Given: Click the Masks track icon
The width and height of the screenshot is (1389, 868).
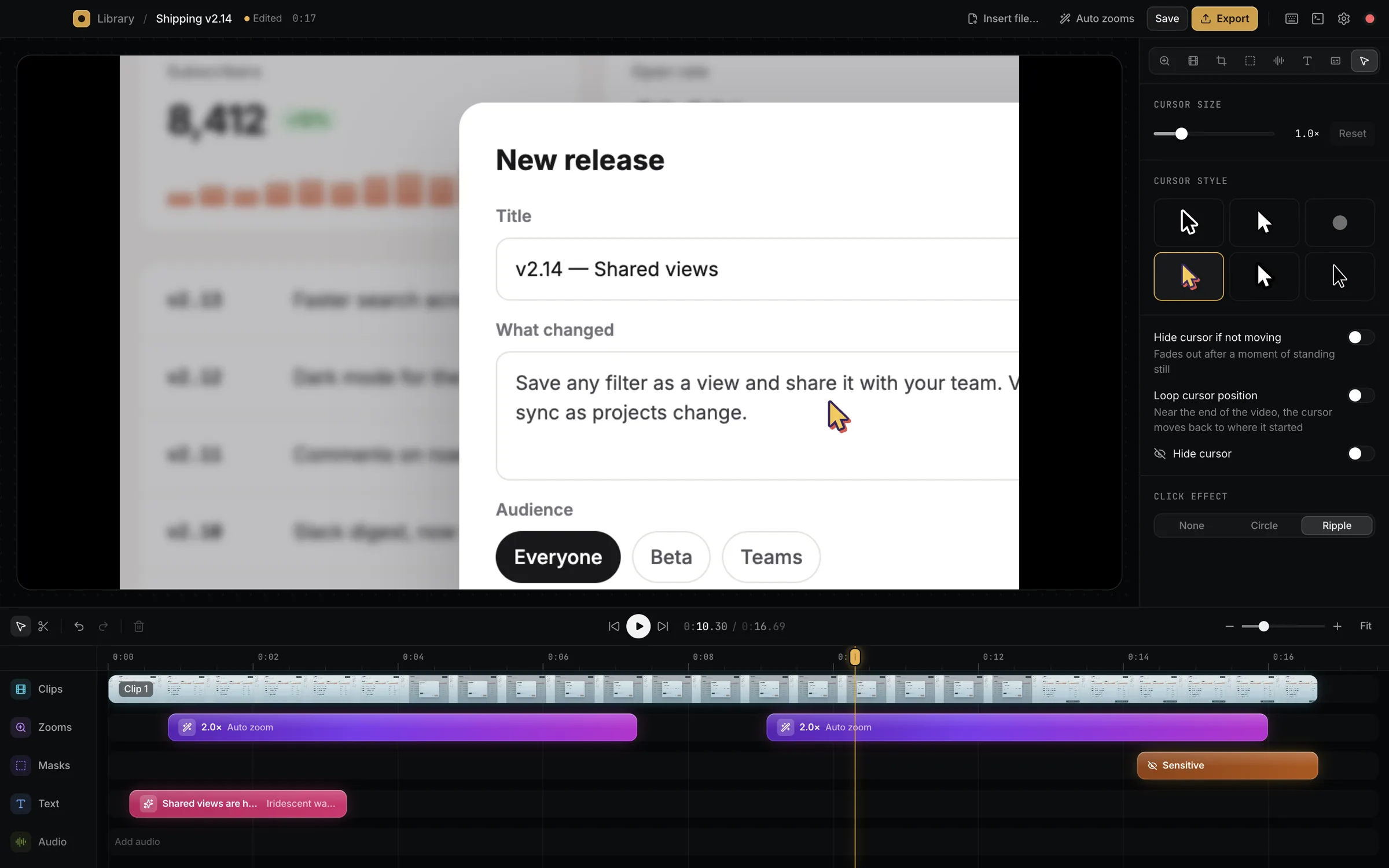Looking at the screenshot, I should (x=21, y=765).
